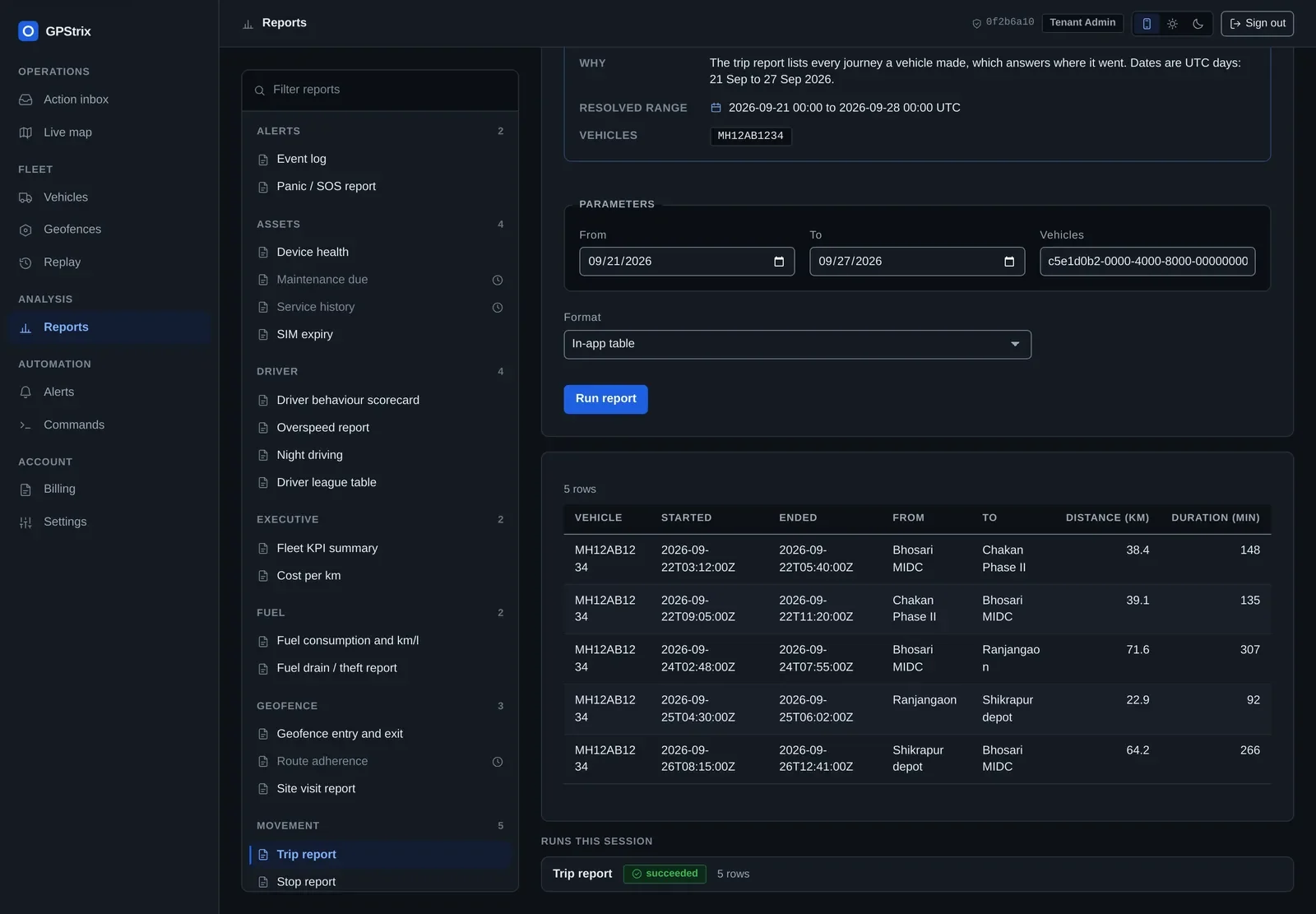The image size is (1316, 914).
Task: Open the From date calendar picker
Action: click(779, 262)
